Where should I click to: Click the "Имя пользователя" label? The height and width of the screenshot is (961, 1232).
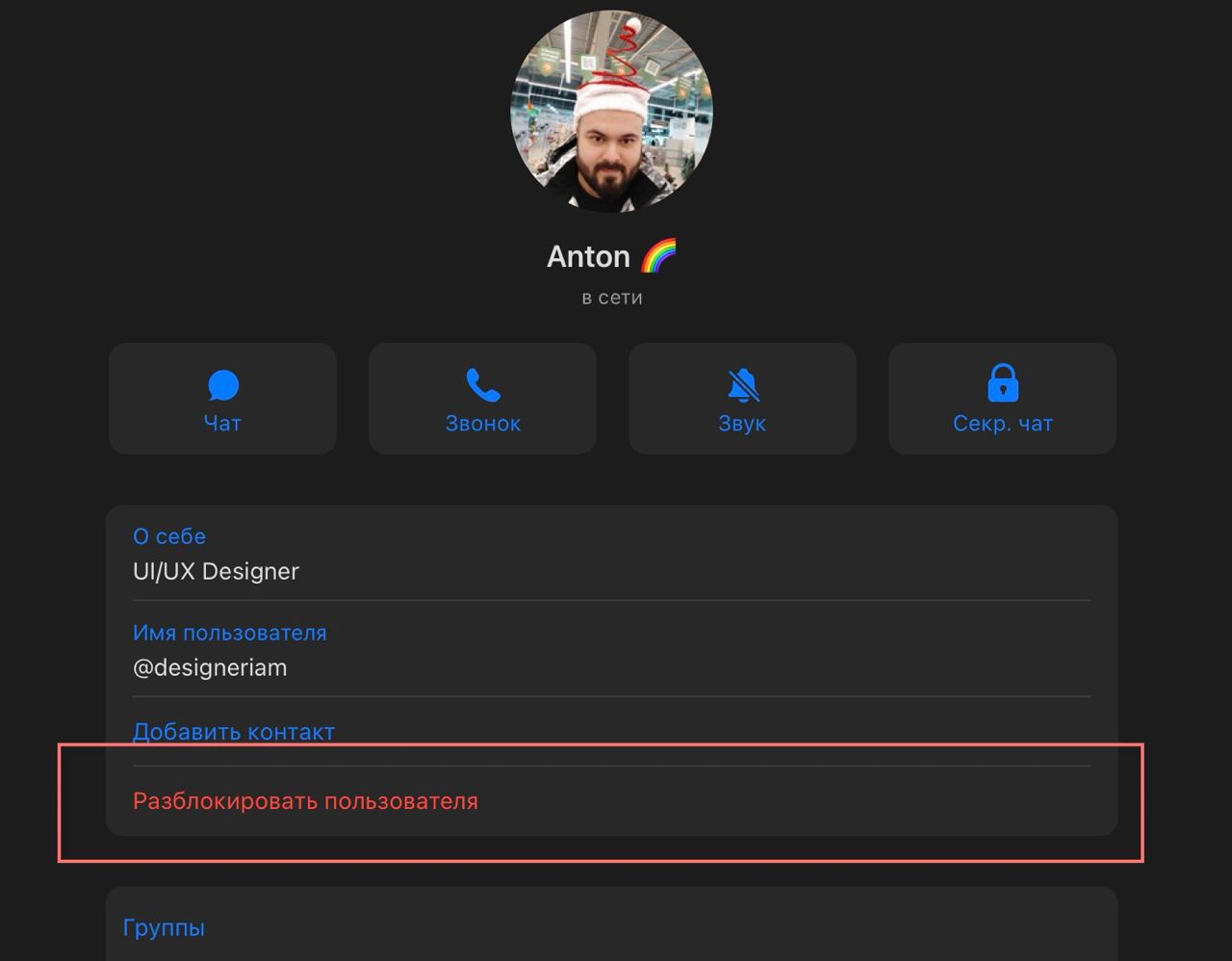click(230, 633)
